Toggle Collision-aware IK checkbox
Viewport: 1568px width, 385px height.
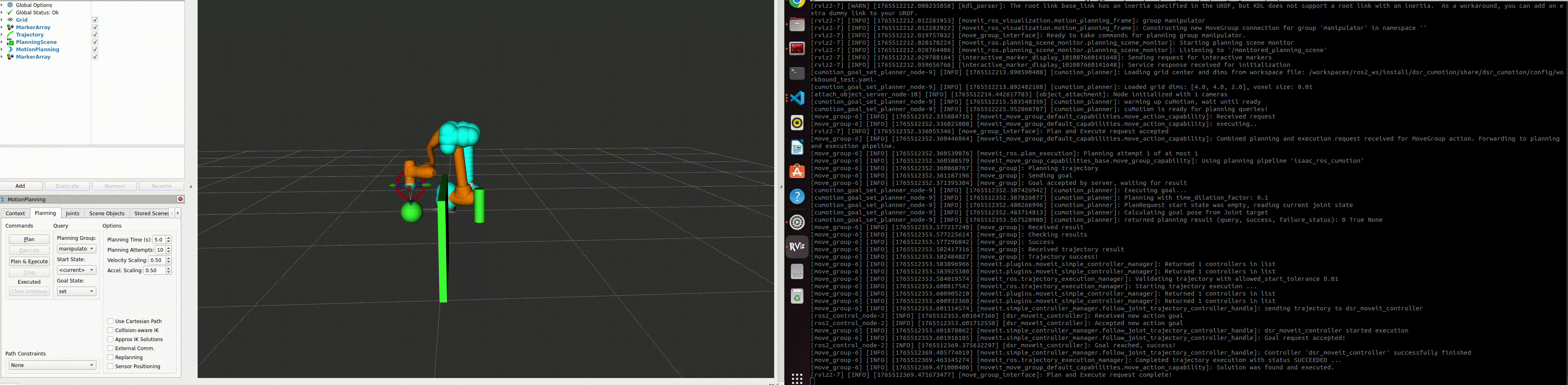click(x=110, y=330)
